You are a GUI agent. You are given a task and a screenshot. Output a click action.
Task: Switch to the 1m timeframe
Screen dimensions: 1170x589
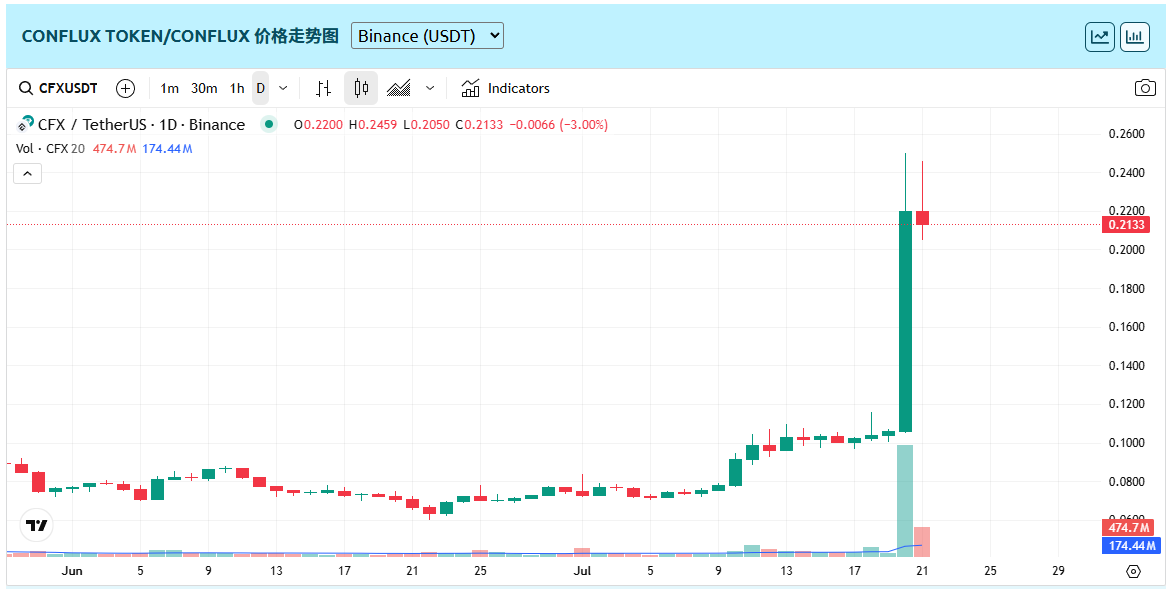click(169, 88)
